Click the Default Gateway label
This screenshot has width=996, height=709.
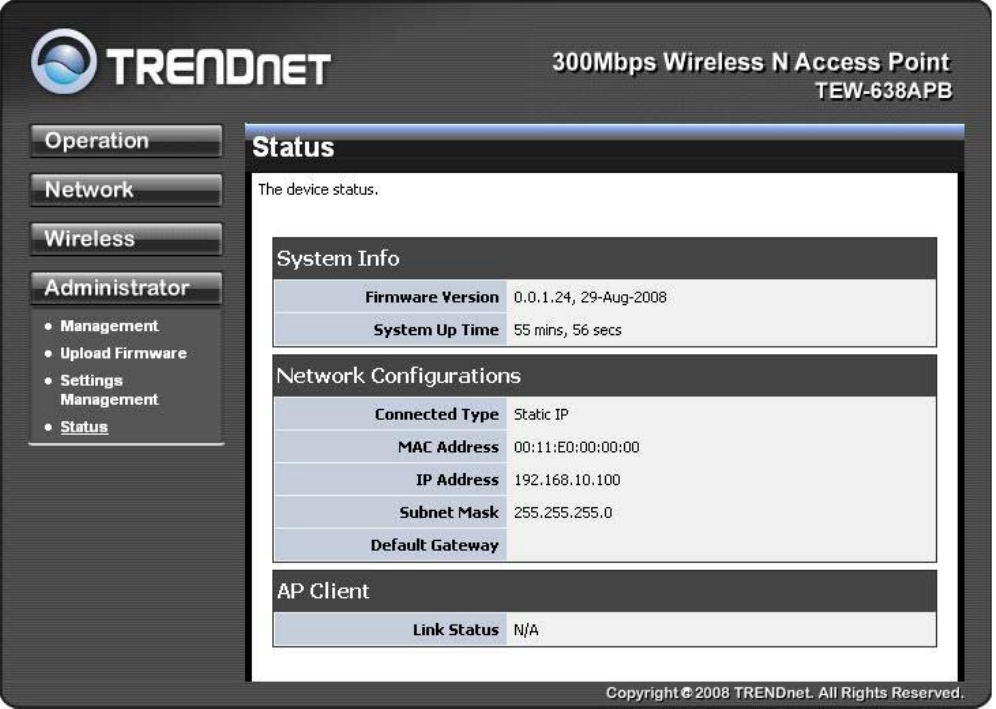click(x=434, y=545)
